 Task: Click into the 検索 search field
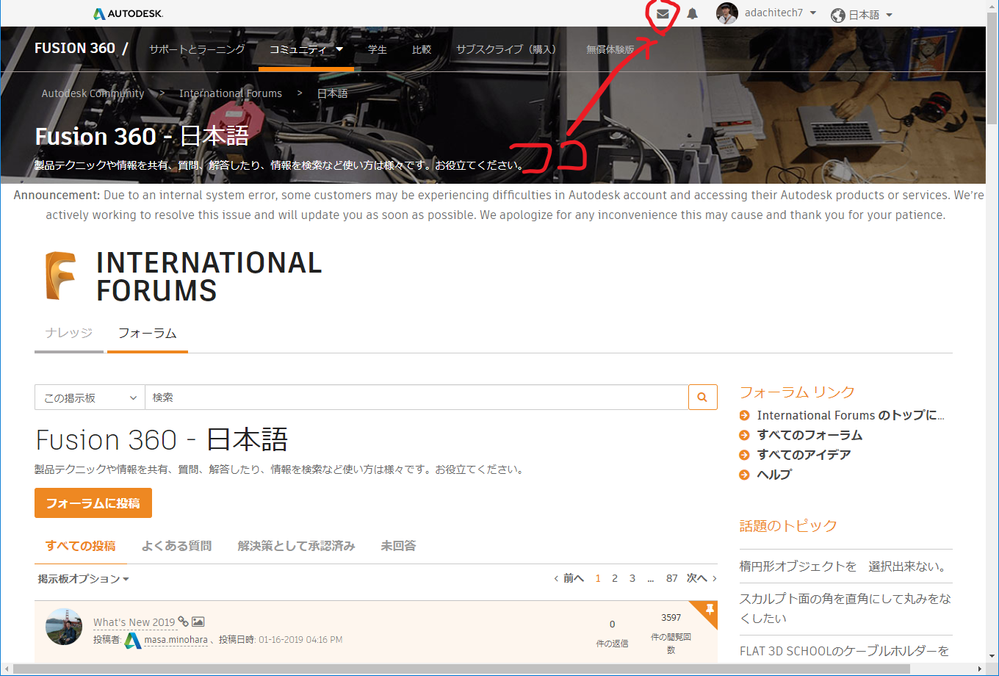point(417,397)
